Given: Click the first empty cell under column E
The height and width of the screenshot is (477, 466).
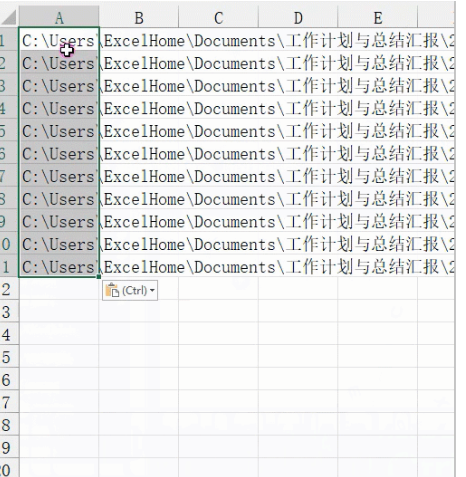Looking at the screenshot, I should 377,289.
